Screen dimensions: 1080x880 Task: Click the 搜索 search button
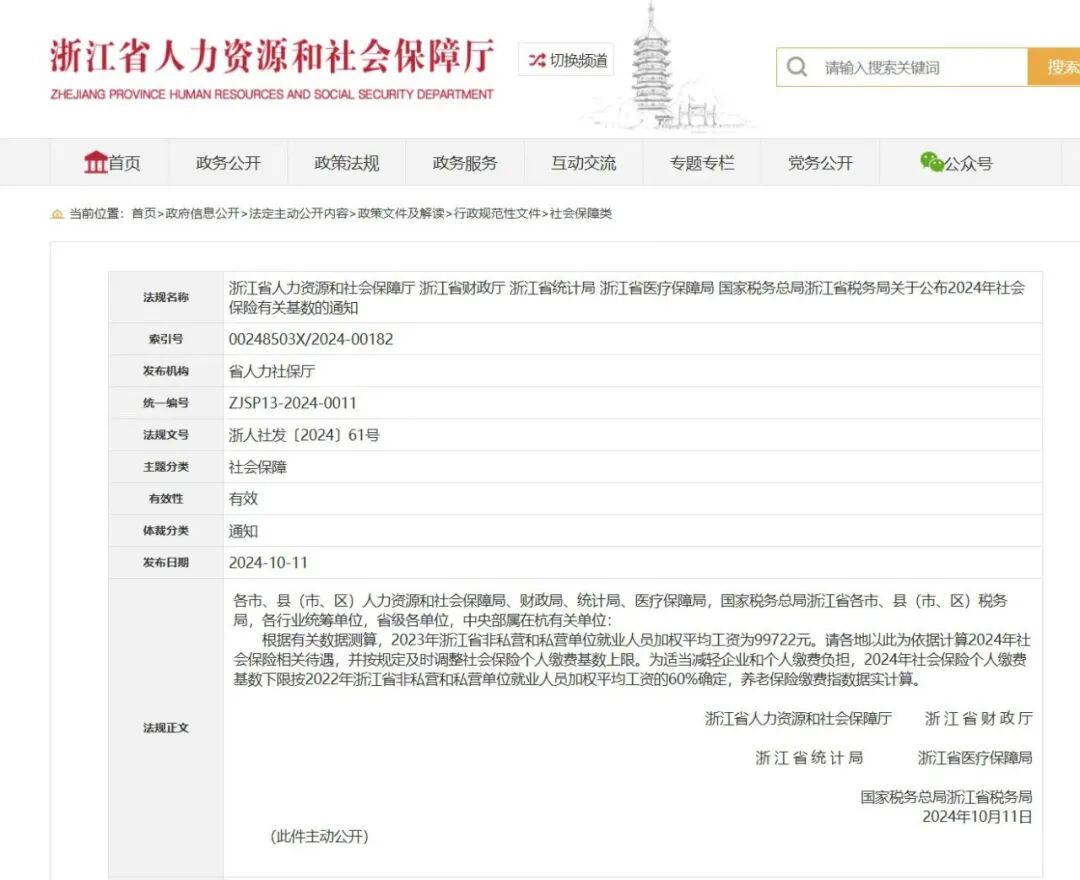(1063, 66)
